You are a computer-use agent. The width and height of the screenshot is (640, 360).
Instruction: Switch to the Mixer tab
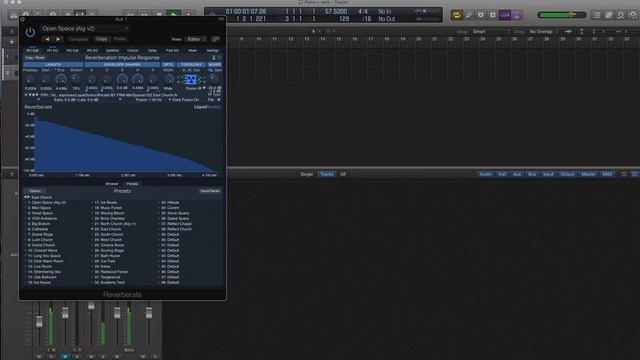pyautogui.click(x=193, y=51)
